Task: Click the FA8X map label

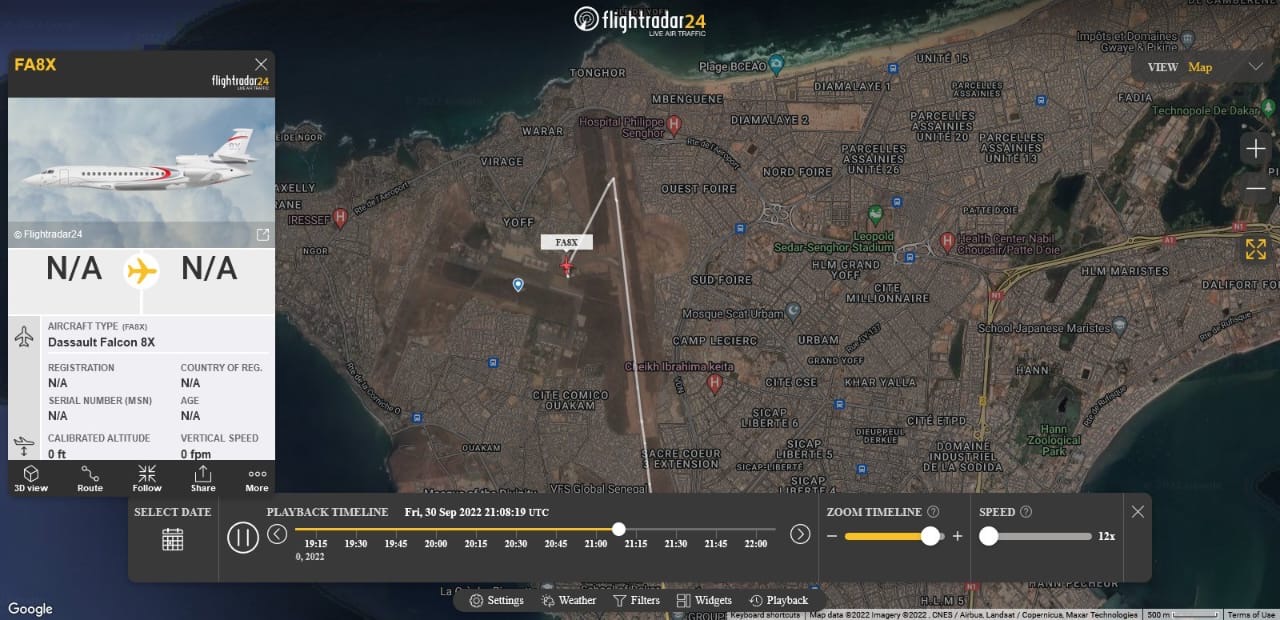Action: click(x=567, y=242)
